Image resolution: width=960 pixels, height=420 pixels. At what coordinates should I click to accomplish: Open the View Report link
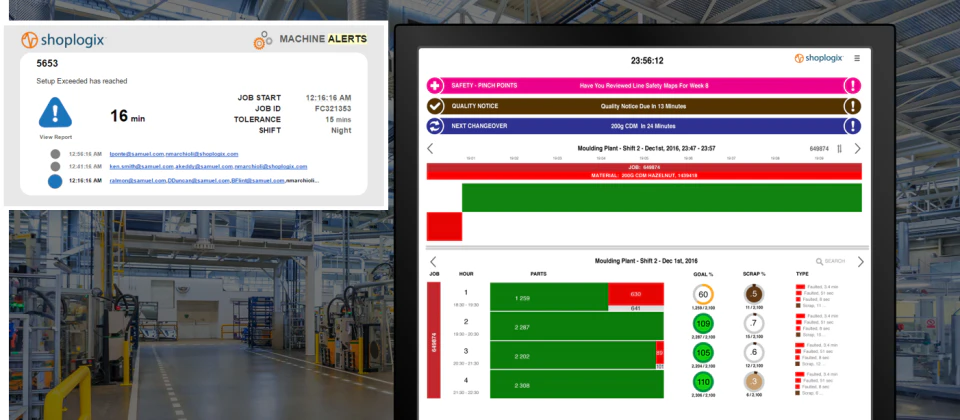pyautogui.click(x=55, y=137)
